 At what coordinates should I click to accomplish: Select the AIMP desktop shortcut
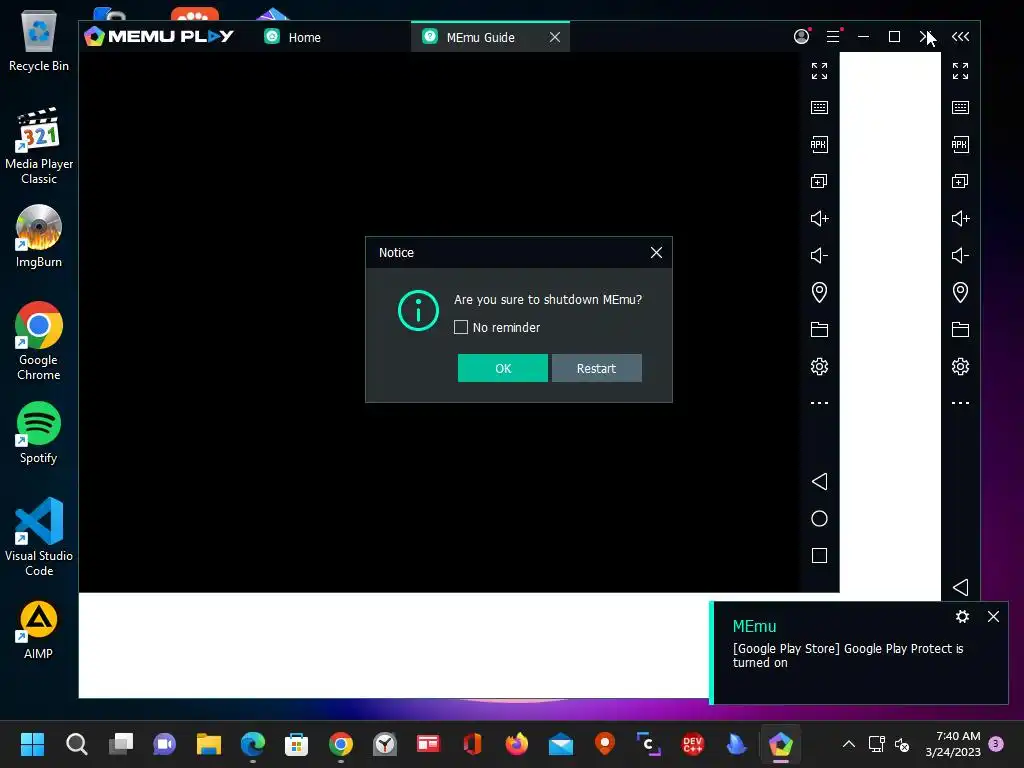point(39,630)
